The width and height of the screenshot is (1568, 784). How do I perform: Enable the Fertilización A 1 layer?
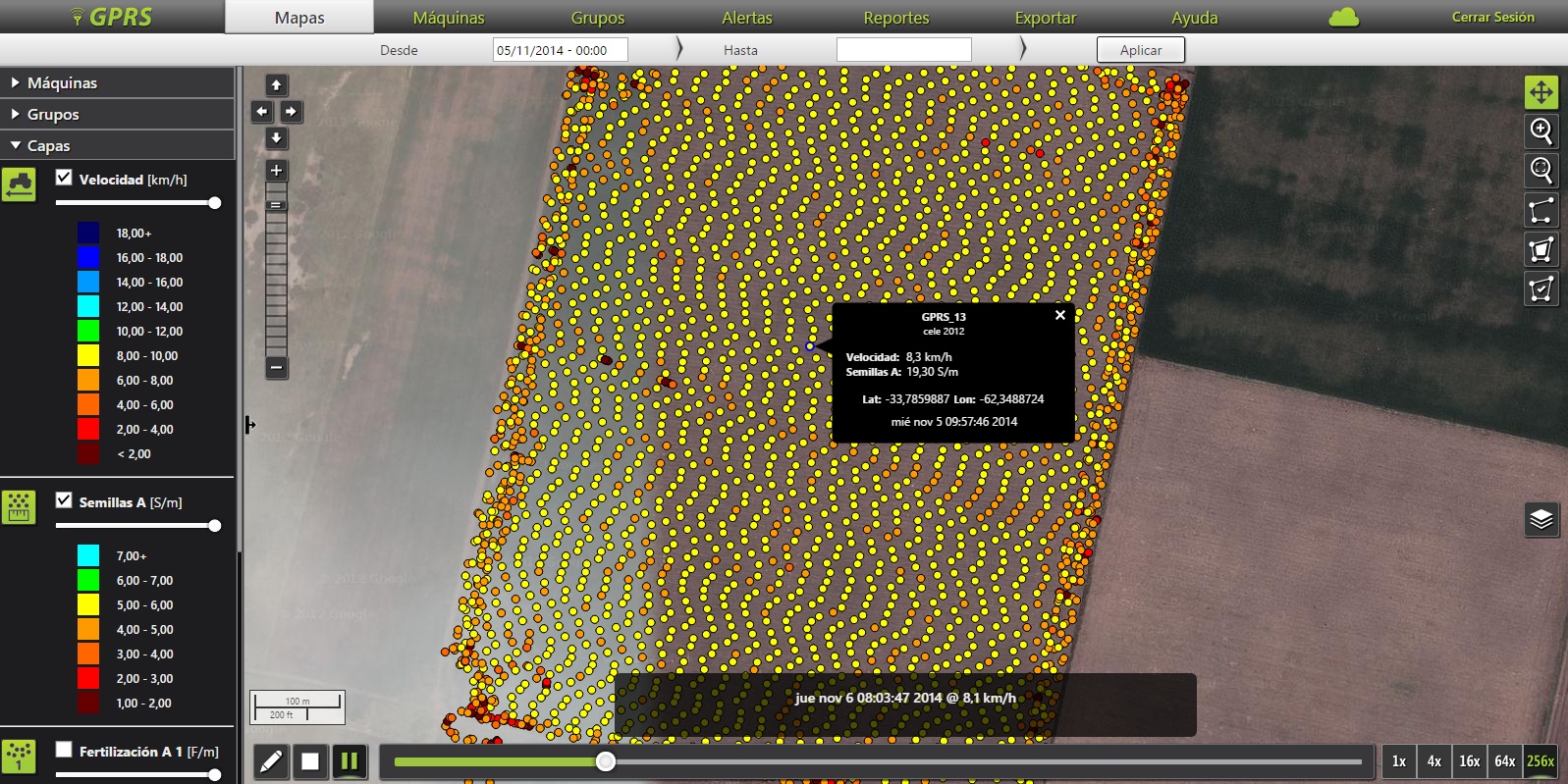65,750
